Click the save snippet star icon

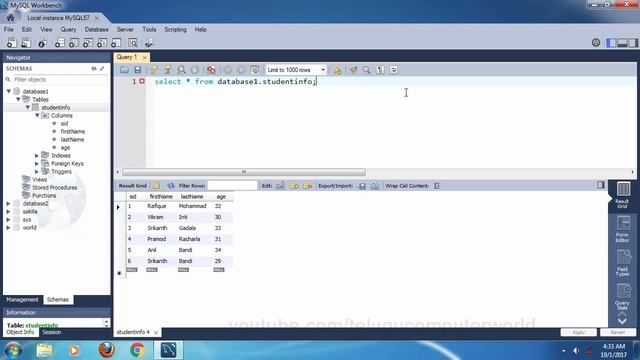338,70
